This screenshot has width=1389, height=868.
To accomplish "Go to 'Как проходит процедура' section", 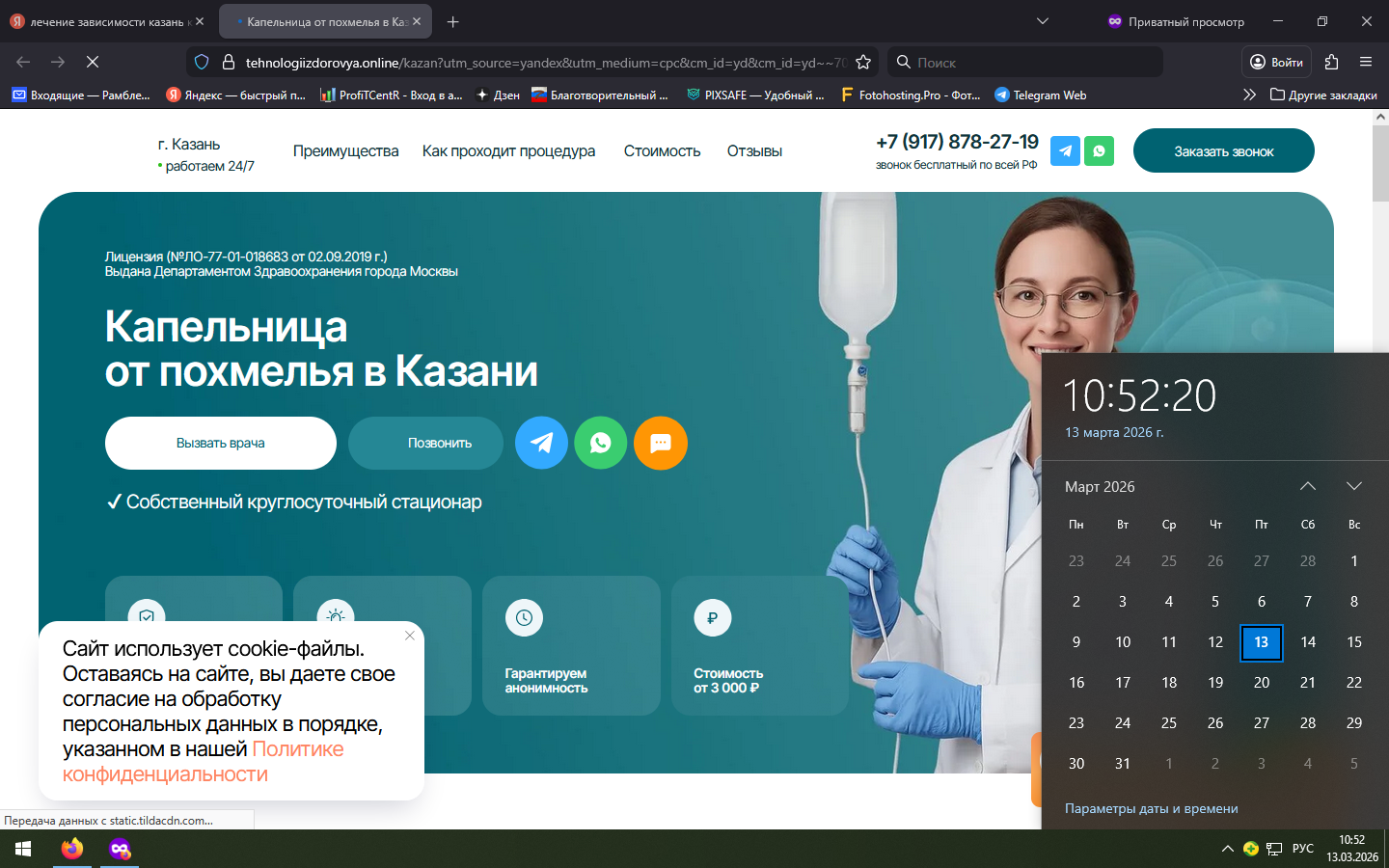I will [x=508, y=151].
